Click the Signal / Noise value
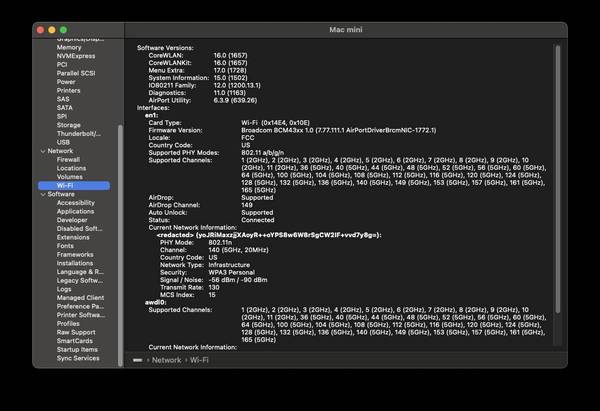The height and width of the screenshot is (411, 600). [238, 280]
